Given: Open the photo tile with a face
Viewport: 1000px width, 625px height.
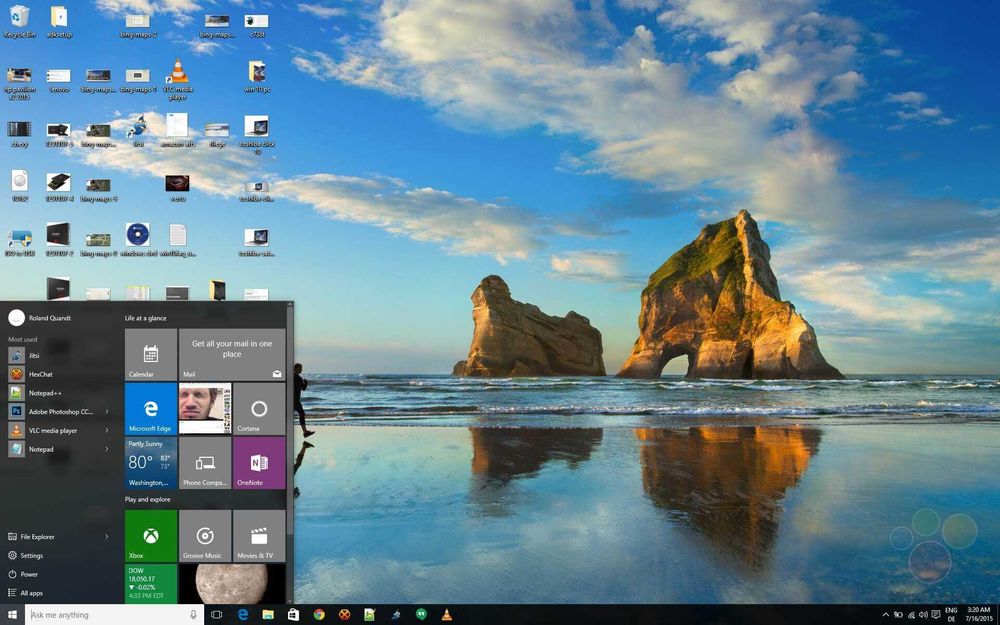Looking at the screenshot, I should (x=205, y=409).
